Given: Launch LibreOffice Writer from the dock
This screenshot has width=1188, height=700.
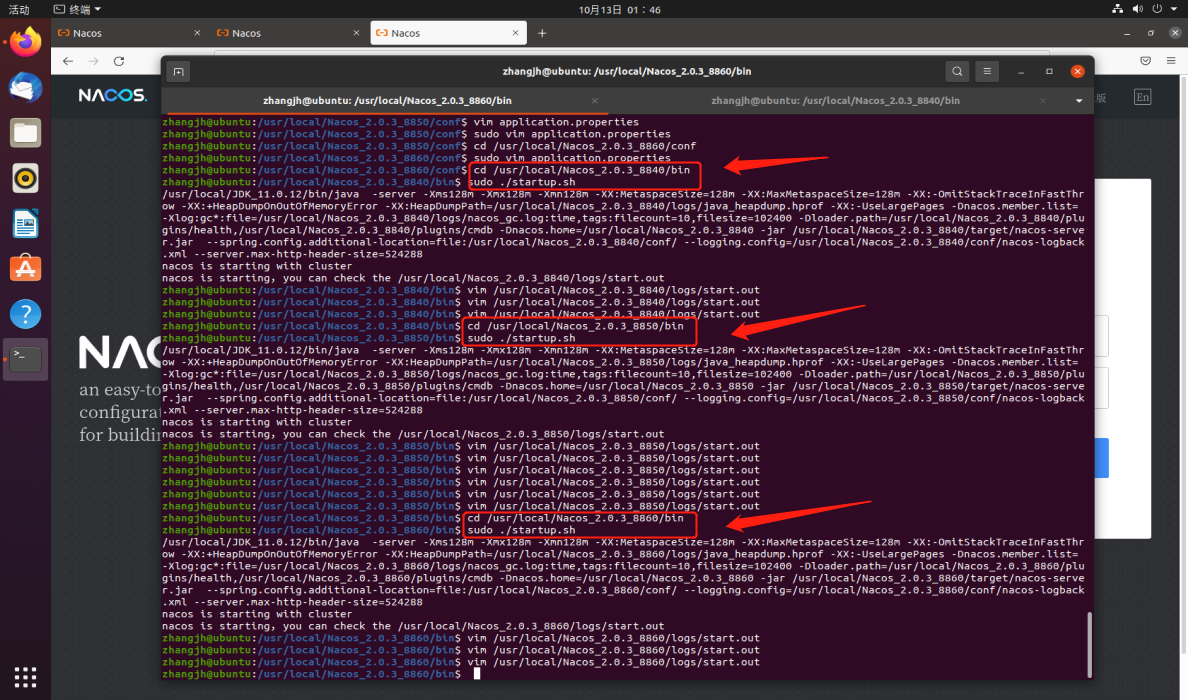Looking at the screenshot, I should click(x=25, y=223).
